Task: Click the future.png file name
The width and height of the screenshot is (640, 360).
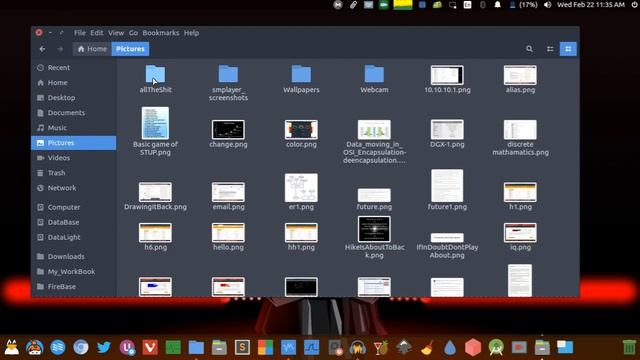Action: 374,207
